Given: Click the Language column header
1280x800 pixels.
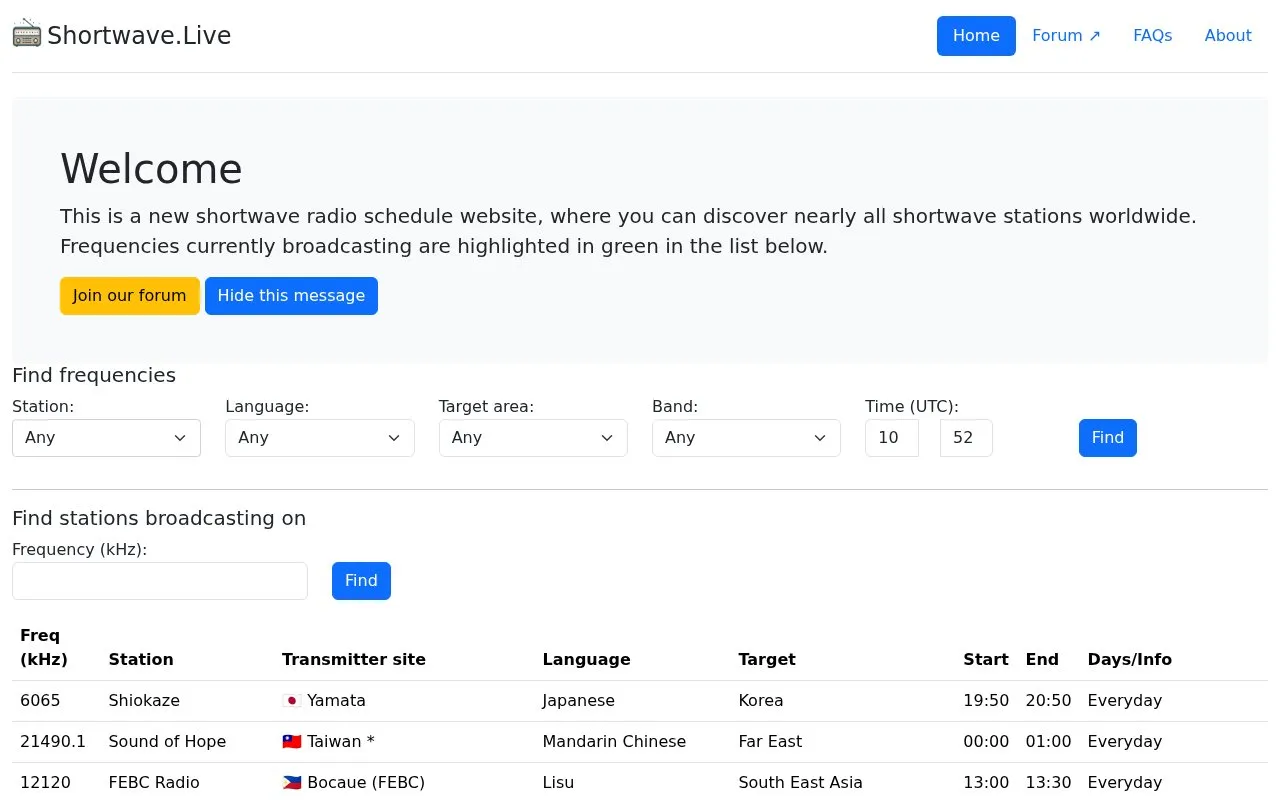Looking at the screenshot, I should [x=586, y=659].
